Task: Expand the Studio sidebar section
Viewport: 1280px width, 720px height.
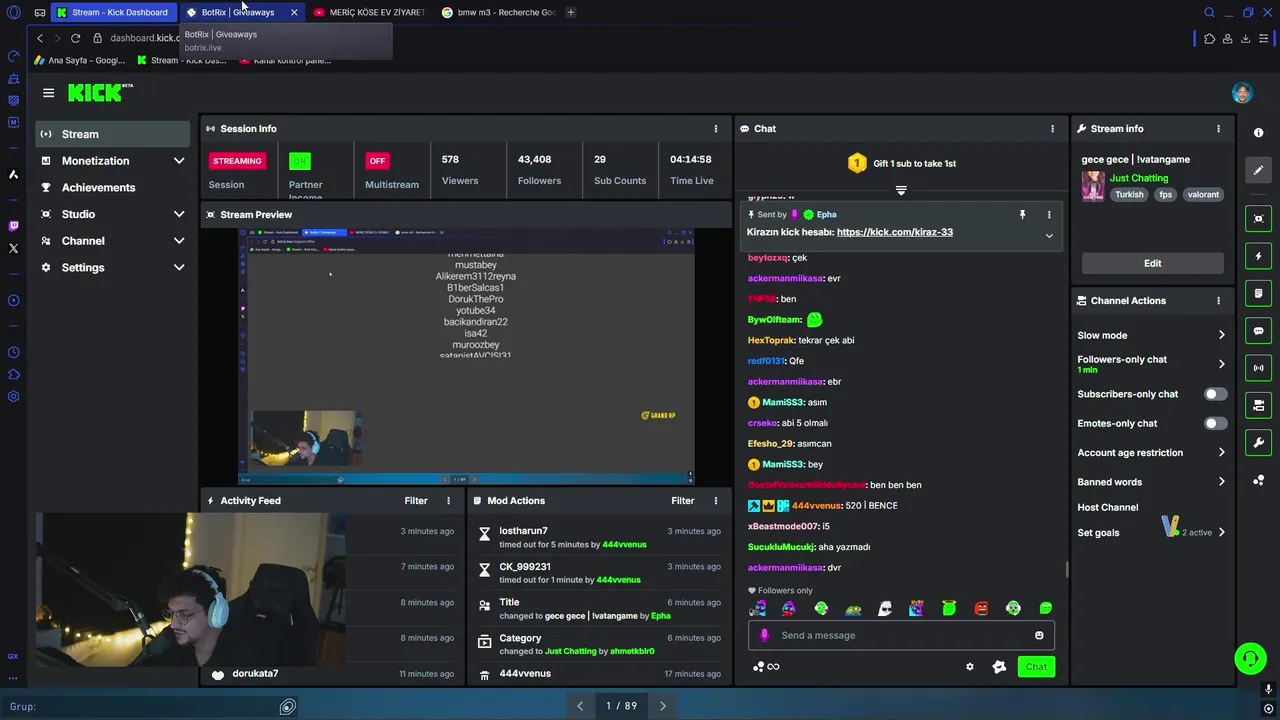Action: pos(179,214)
